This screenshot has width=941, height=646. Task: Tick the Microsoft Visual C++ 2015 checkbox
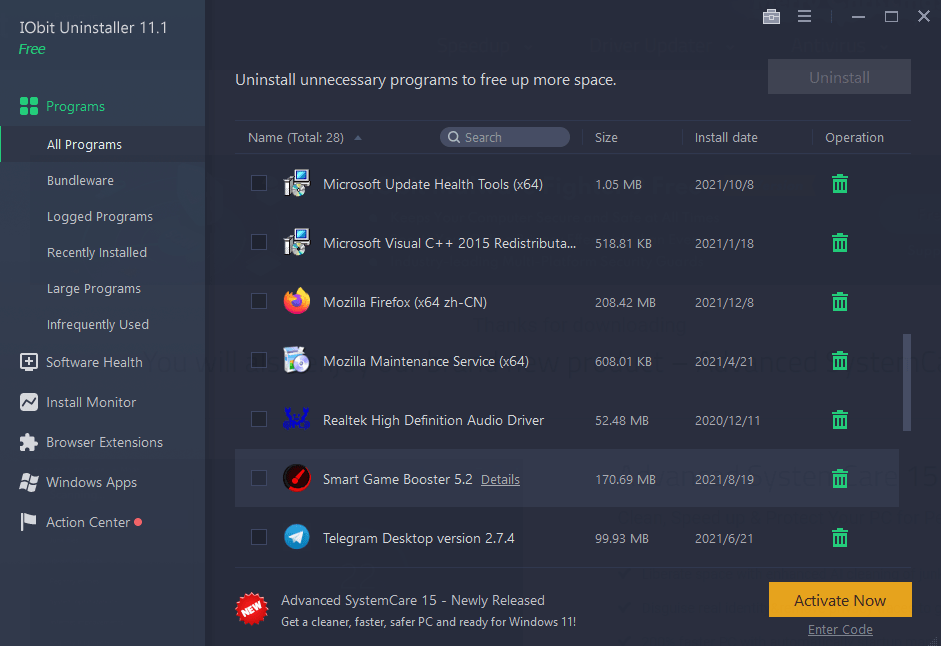click(x=259, y=242)
